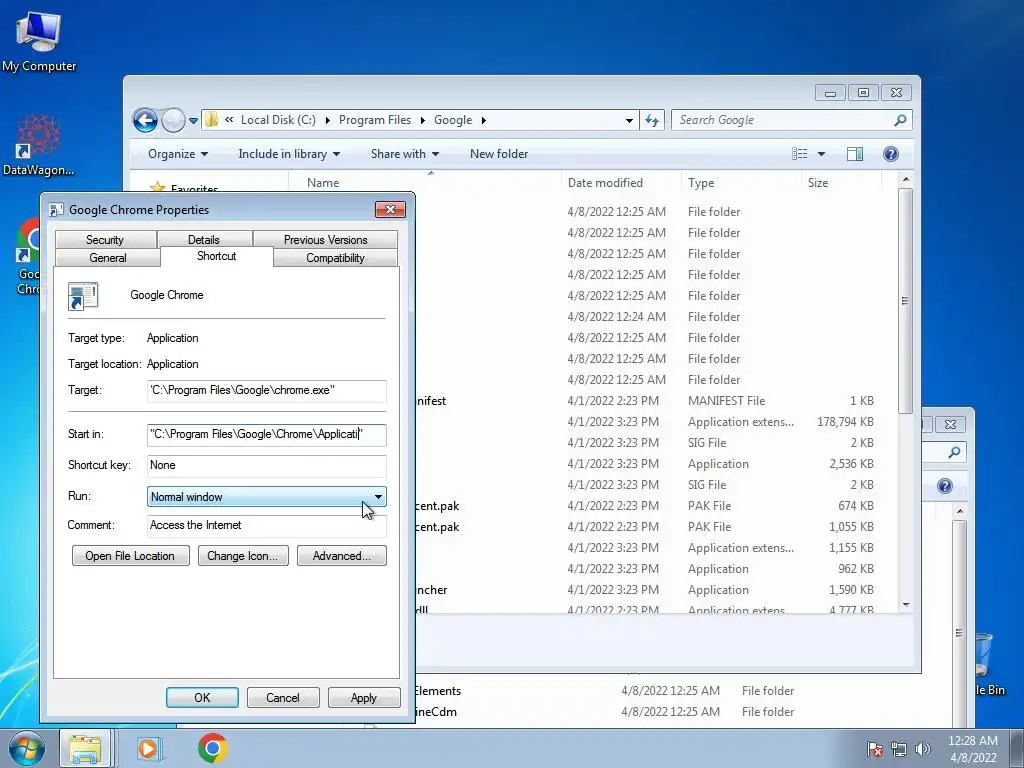Click search magnifier in Search Google box
This screenshot has height=768, width=1024.
click(900, 120)
